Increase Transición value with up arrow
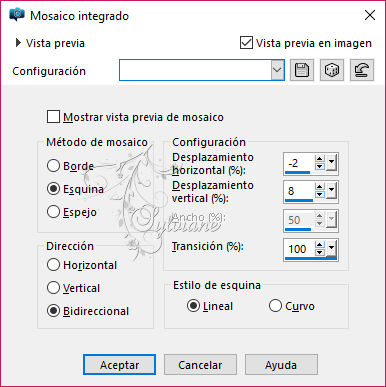Viewport: 386px width, 387px height. coord(320,245)
